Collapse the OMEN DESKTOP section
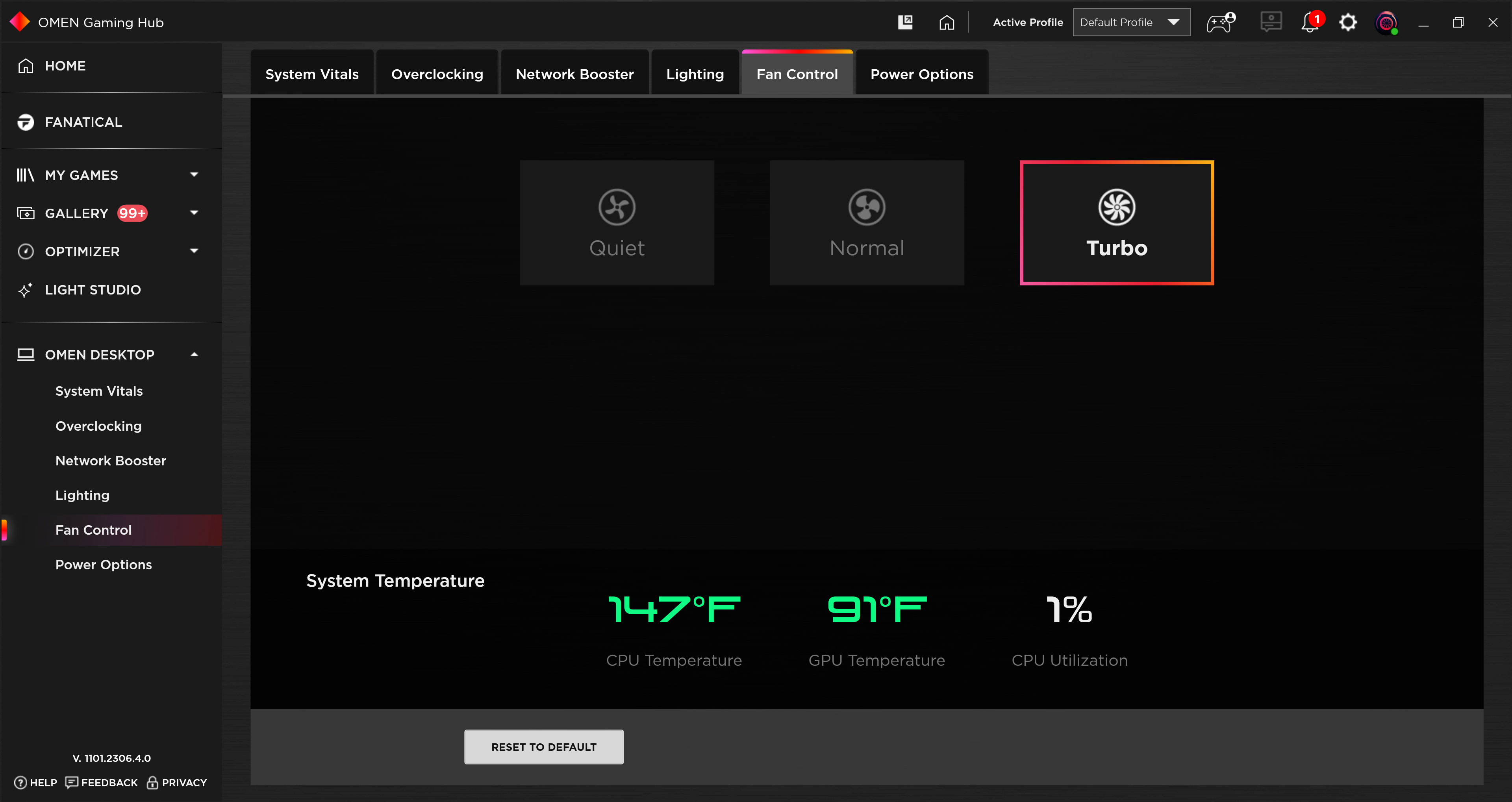The height and width of the screenshot is (802, 1512). coord(194,354)
